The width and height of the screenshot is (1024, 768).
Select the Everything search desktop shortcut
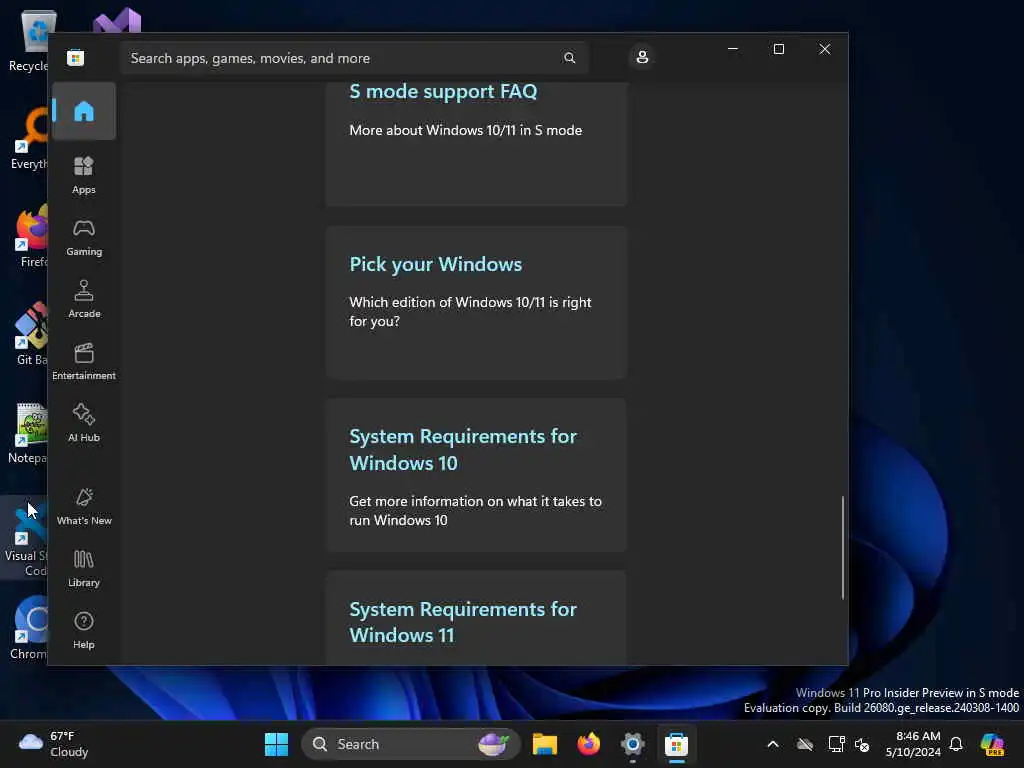pyautogui.click(x=30, y=138)
